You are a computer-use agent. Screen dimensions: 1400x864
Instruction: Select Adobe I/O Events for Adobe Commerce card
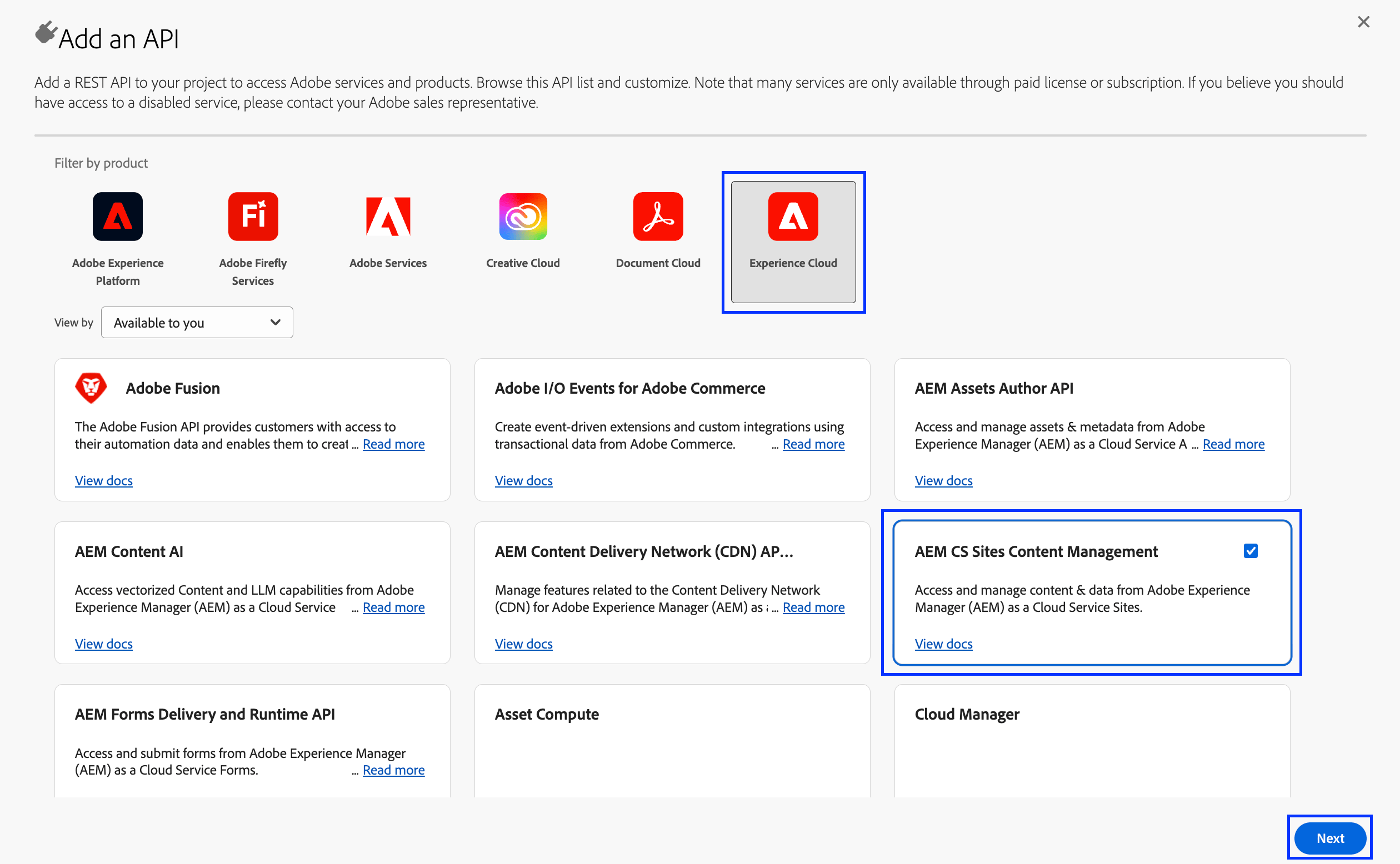pos(672,430)
